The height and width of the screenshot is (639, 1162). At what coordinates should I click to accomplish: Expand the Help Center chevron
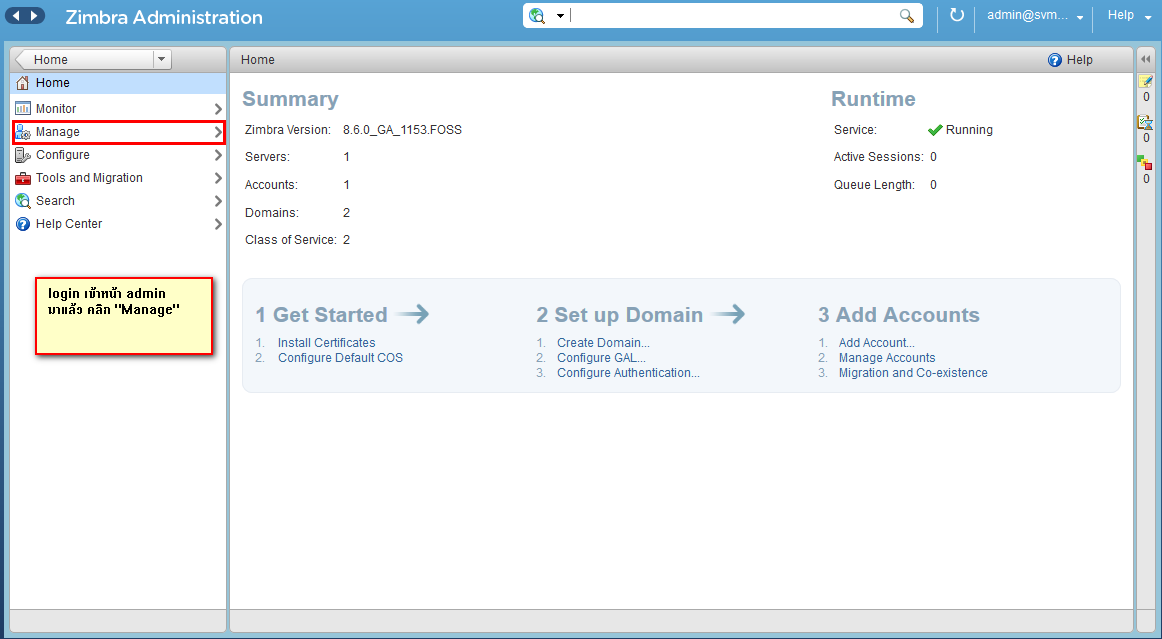pyautogui.click(x=218, y=224)
